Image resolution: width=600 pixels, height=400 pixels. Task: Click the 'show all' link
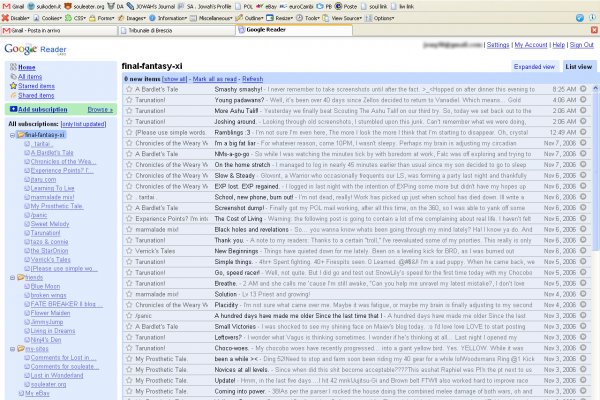click(174, 79)
